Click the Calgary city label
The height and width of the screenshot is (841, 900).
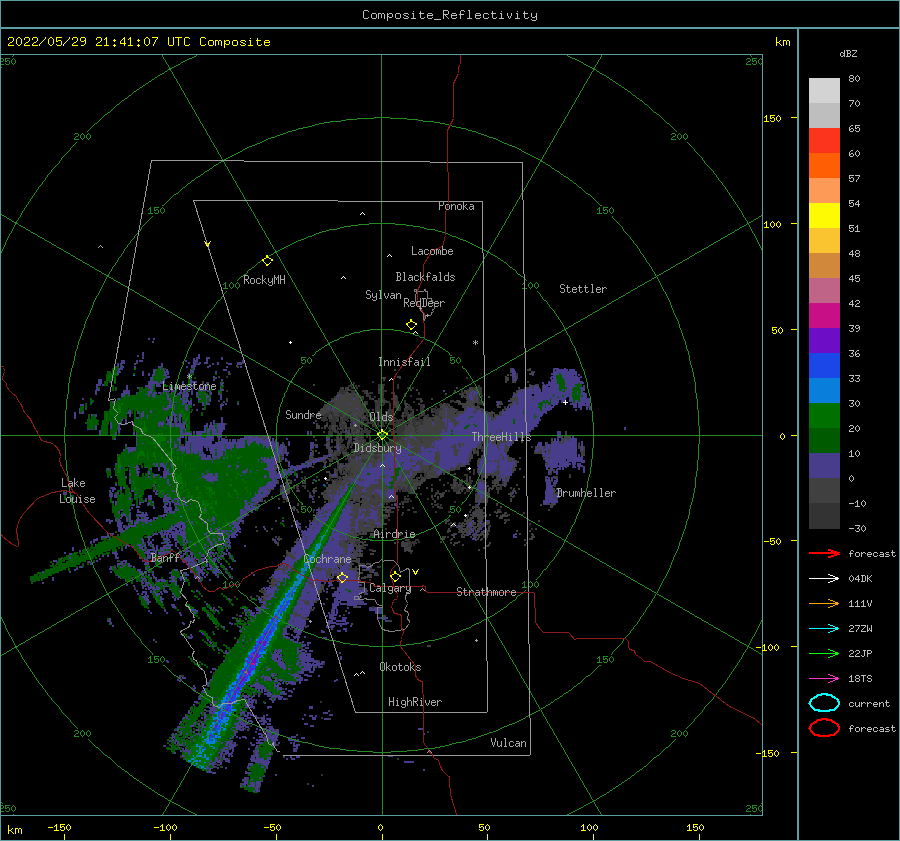point(390,588)
